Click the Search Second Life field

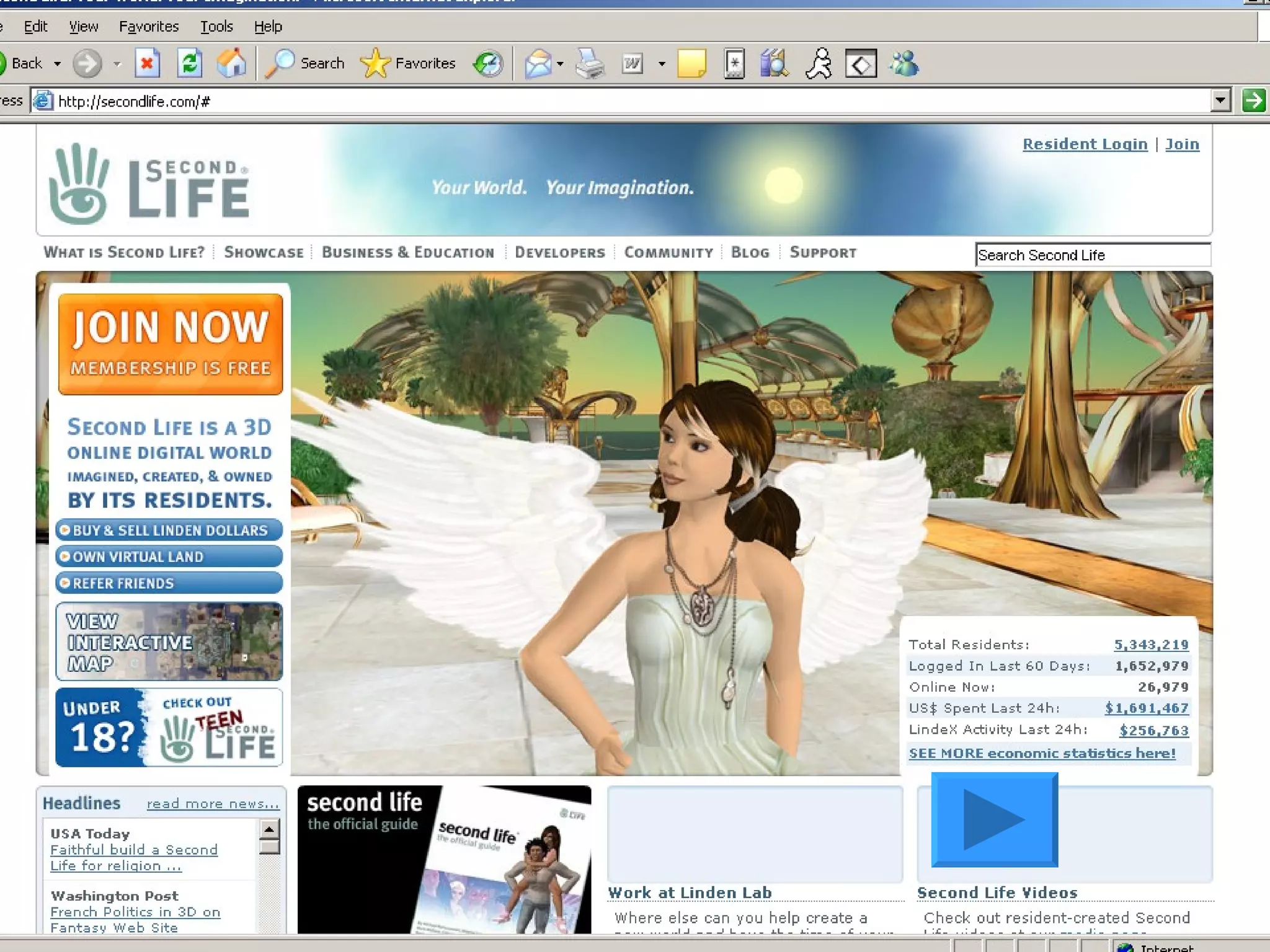tap(1093, 255)
